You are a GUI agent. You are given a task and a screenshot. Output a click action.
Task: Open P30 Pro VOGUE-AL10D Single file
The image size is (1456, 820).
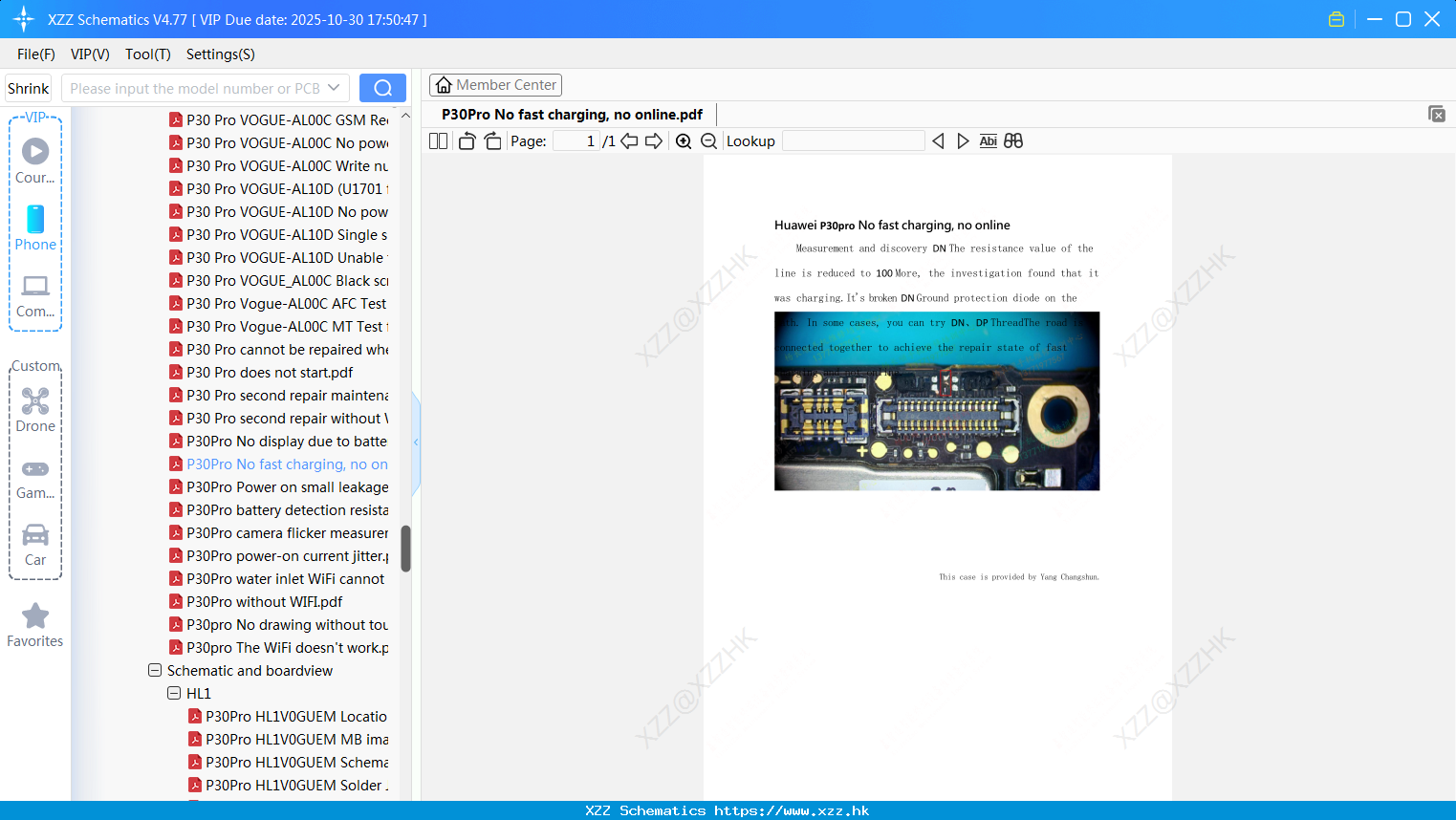pos(279,235)
